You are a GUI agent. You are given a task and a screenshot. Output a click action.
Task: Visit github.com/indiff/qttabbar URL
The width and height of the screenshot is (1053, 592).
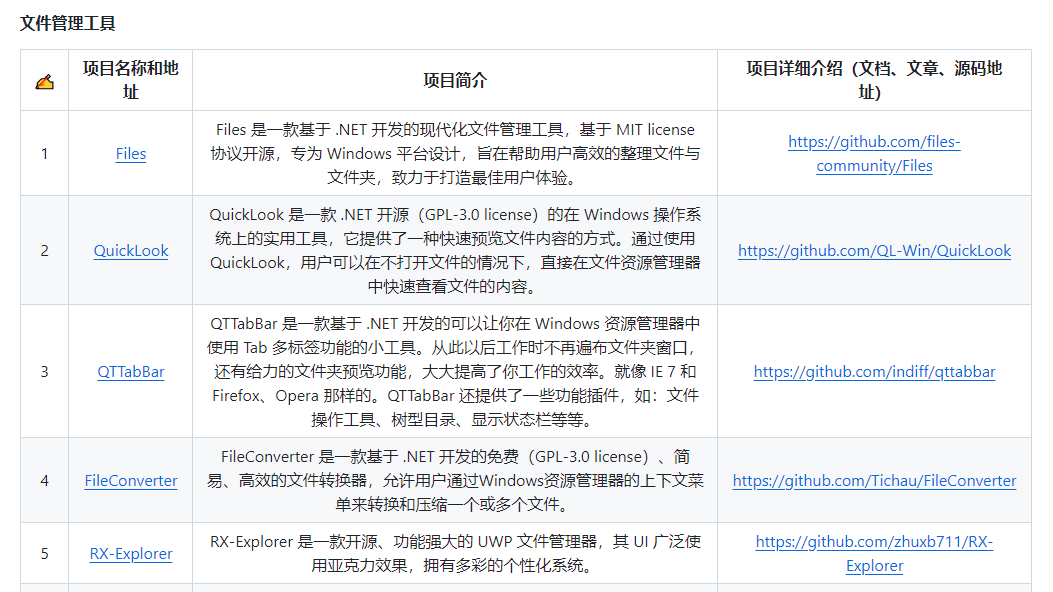[874, 371]
